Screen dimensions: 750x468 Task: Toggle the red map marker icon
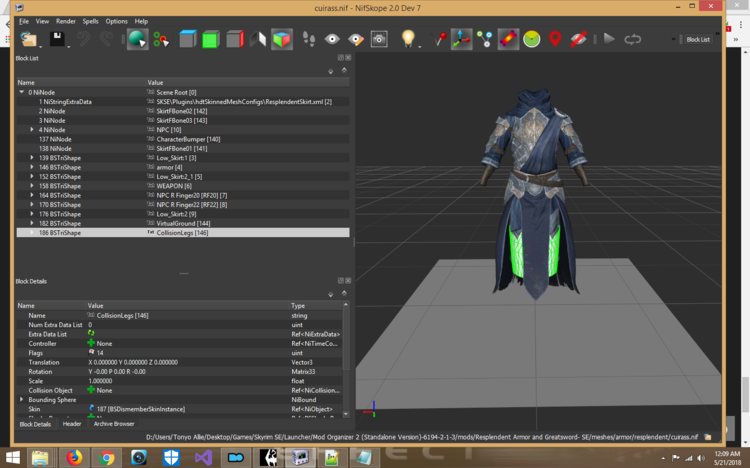coord(555,39)
